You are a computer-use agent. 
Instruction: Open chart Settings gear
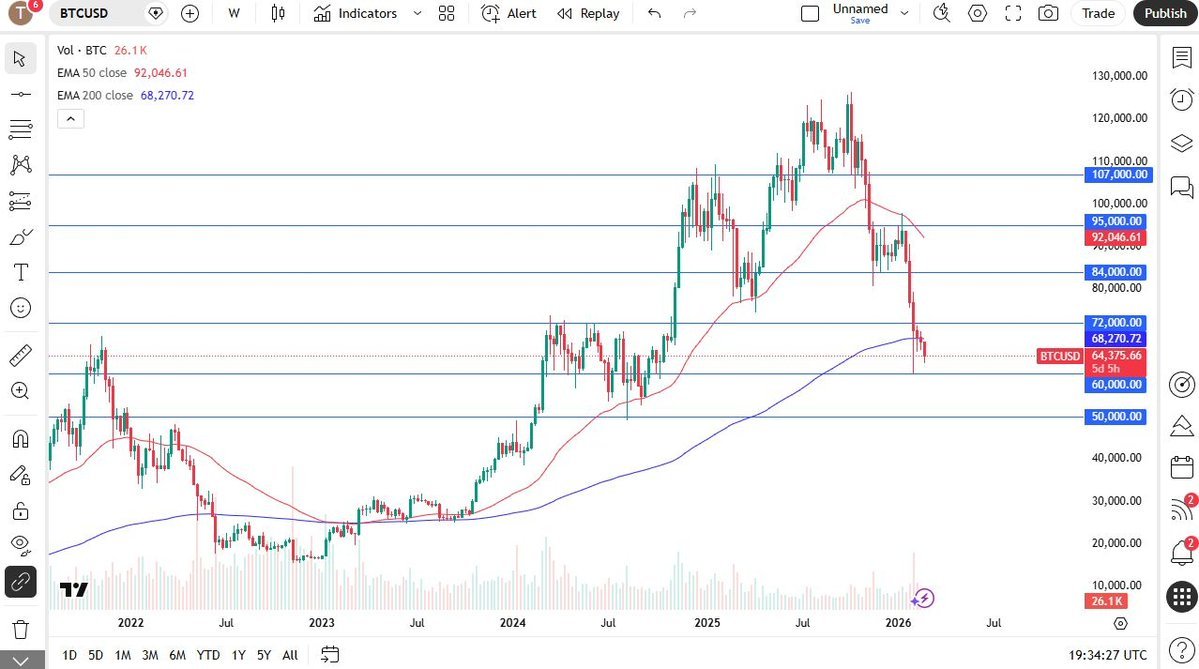(977, 13)
